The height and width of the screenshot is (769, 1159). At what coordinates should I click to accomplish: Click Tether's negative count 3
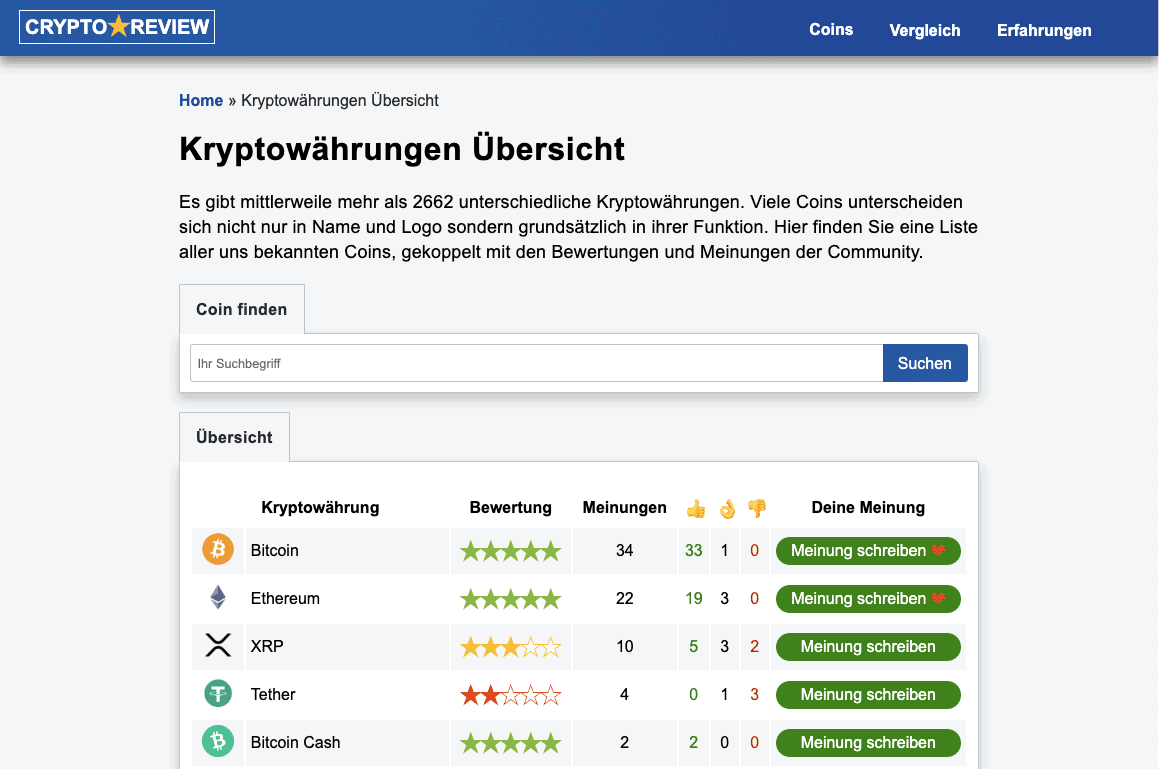point(754,694)
